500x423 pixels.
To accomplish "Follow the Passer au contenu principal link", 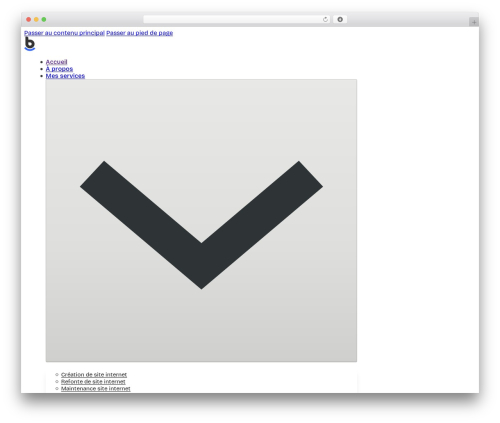I will (x=64, y=33).
